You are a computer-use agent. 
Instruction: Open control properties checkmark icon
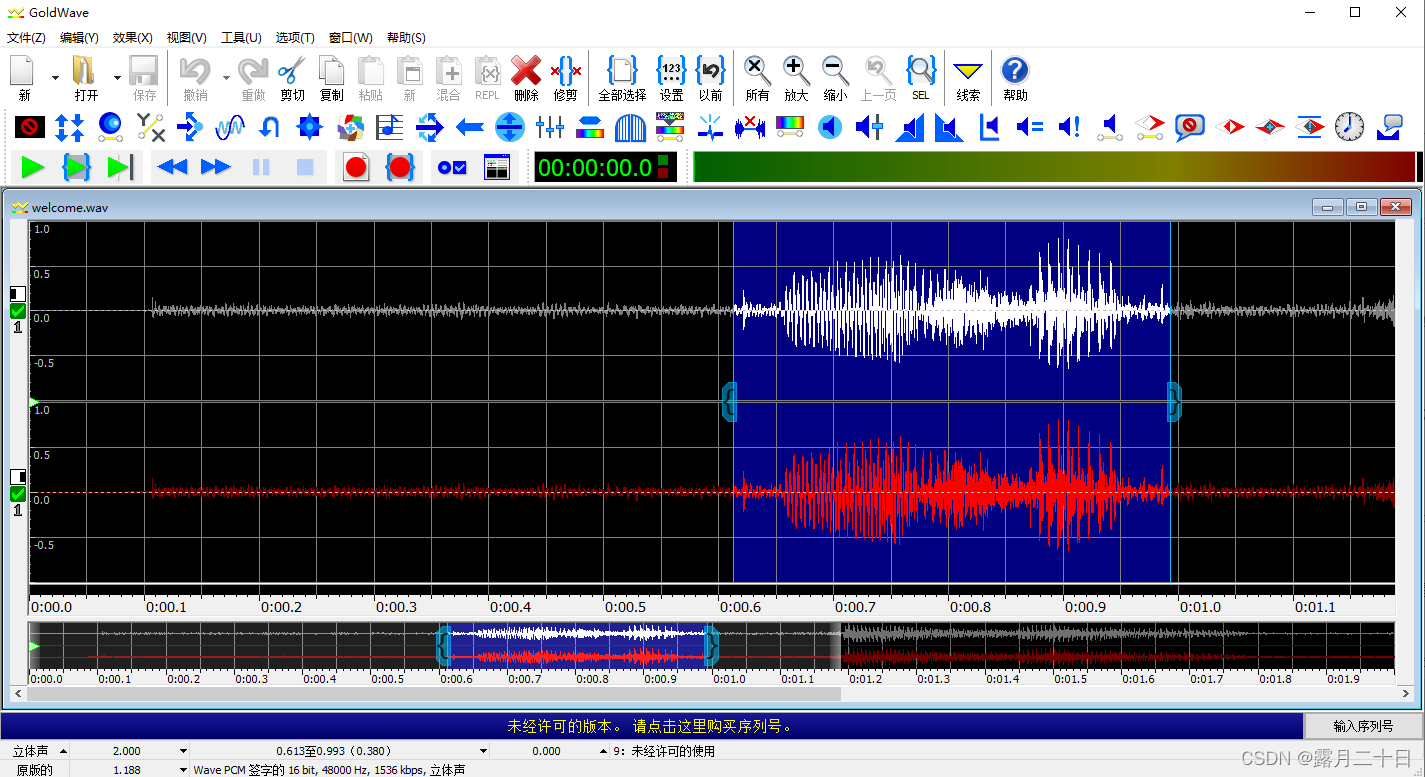452,167
